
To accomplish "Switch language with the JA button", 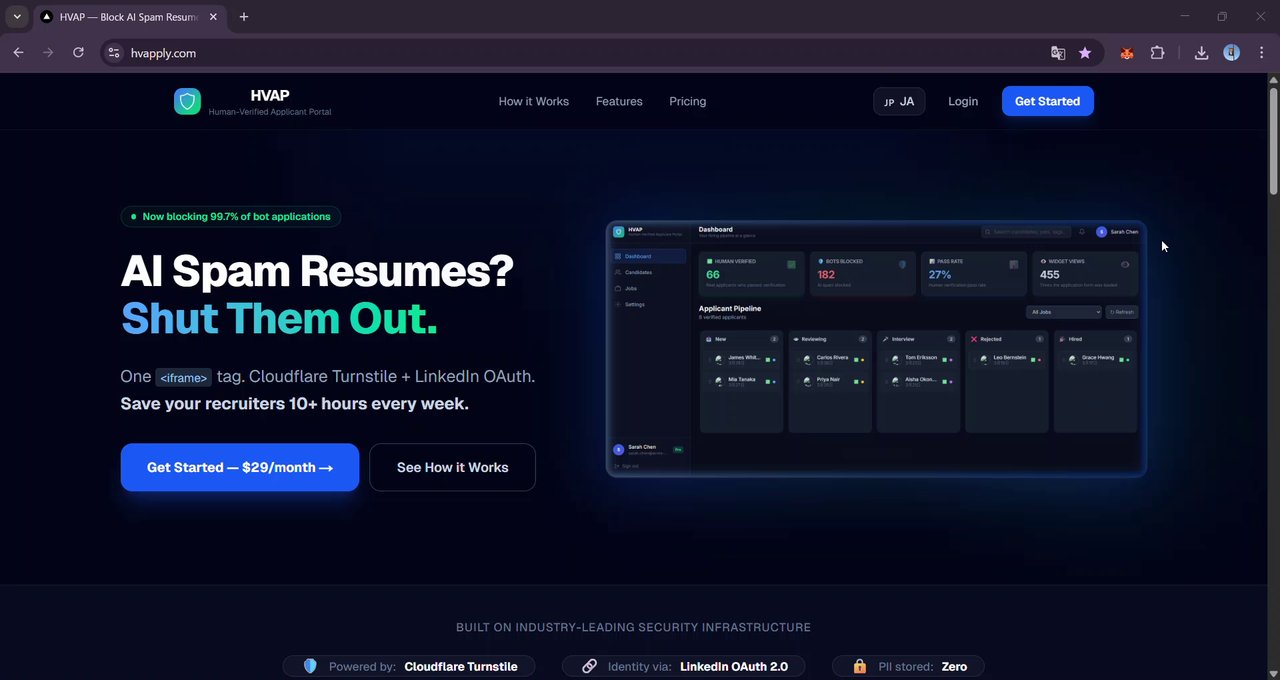I will [899, 101].
